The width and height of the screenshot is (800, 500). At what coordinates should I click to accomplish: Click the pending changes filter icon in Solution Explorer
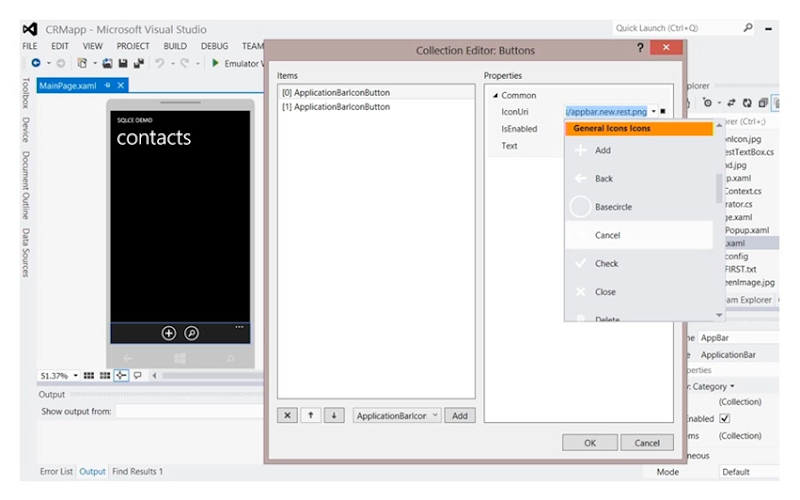pos(707,103)
